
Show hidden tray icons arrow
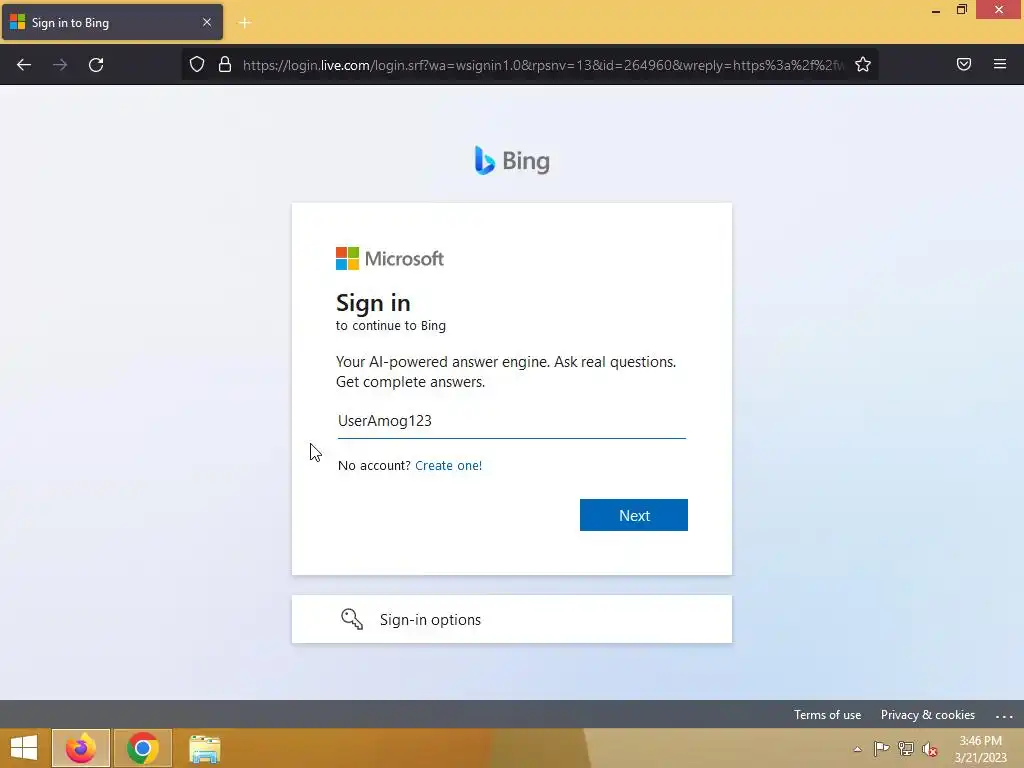pos(857,749)
